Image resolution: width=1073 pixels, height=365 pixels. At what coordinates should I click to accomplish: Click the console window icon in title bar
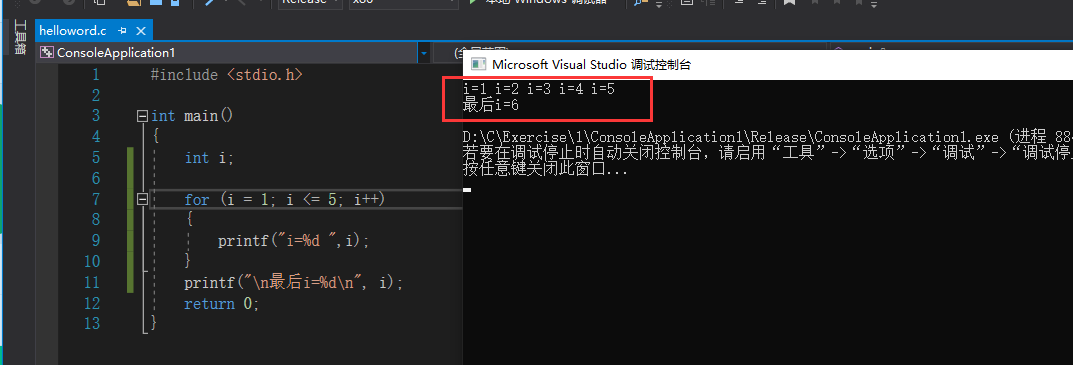coord(477,65)
